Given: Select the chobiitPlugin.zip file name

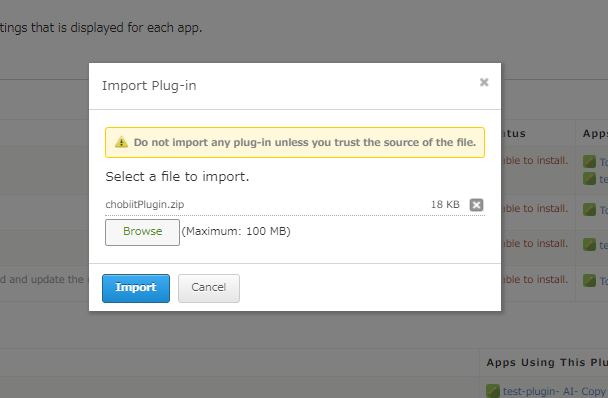Looking at the screenshot, I should pos(145,204).
